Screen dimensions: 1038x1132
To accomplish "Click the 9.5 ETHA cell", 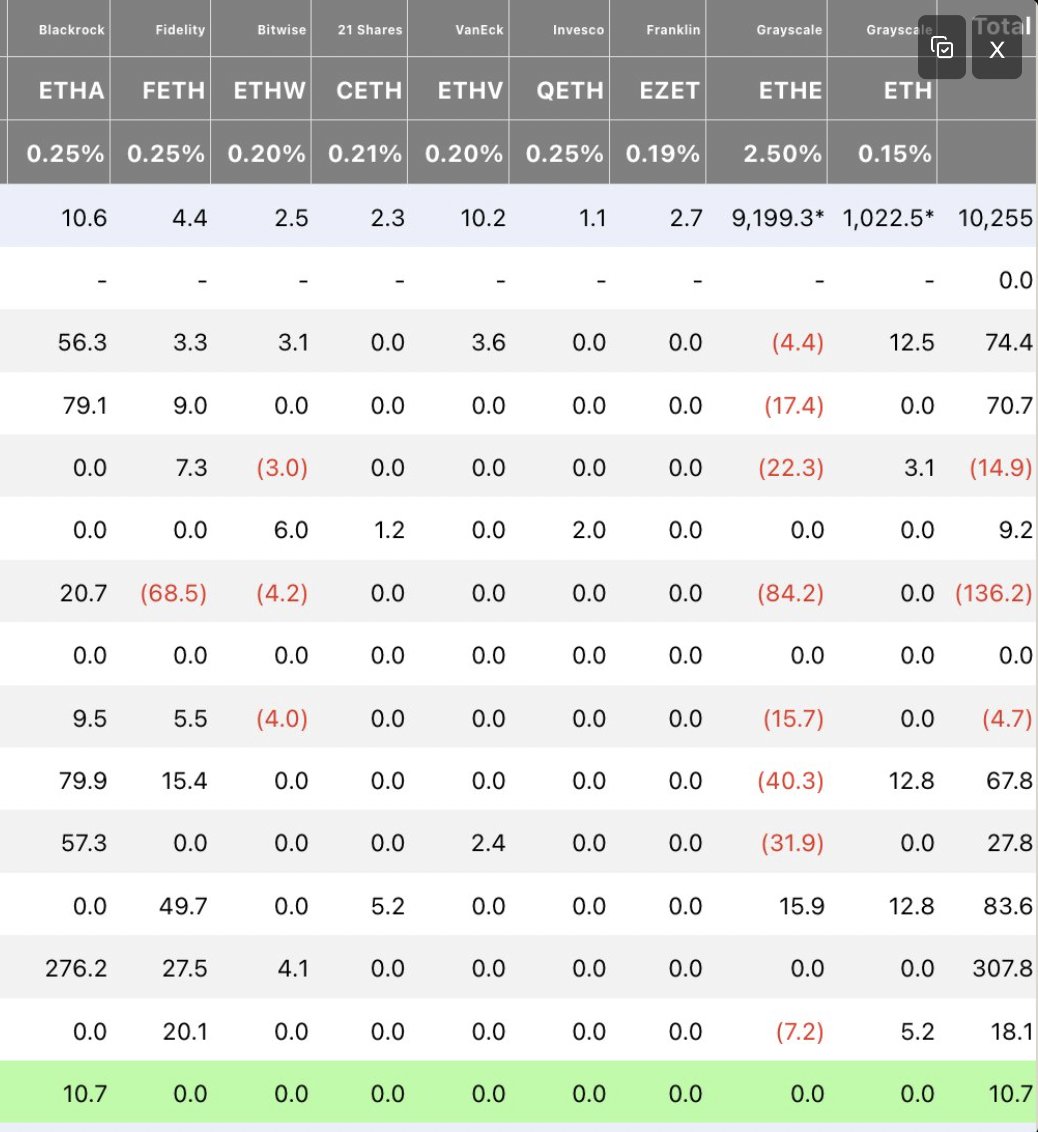I will coord(90,718).
